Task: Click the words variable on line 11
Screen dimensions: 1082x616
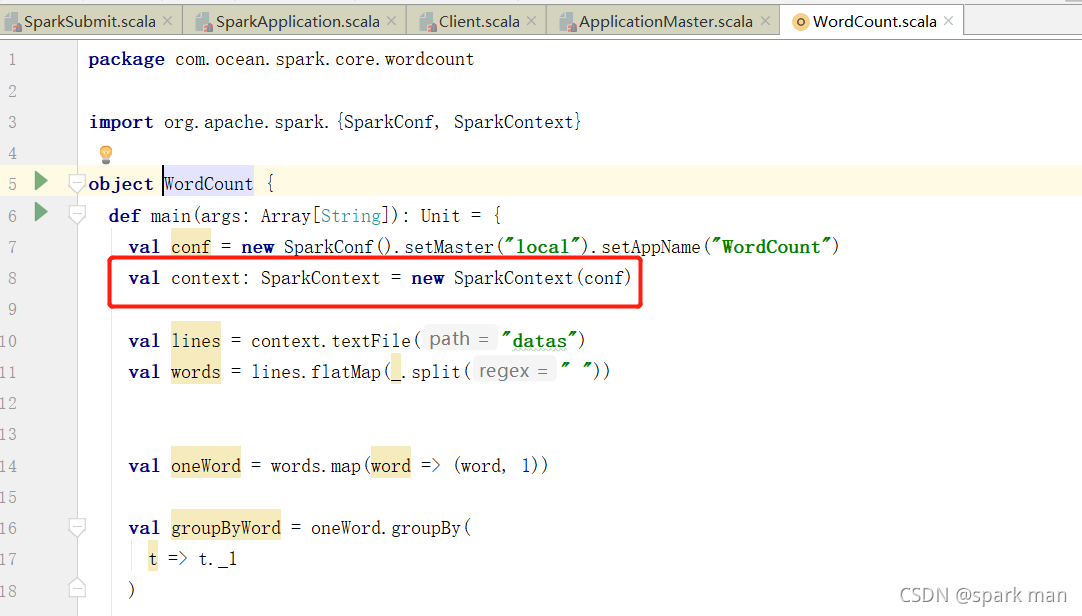Action: pyautogui.click(x=196, y=372)
